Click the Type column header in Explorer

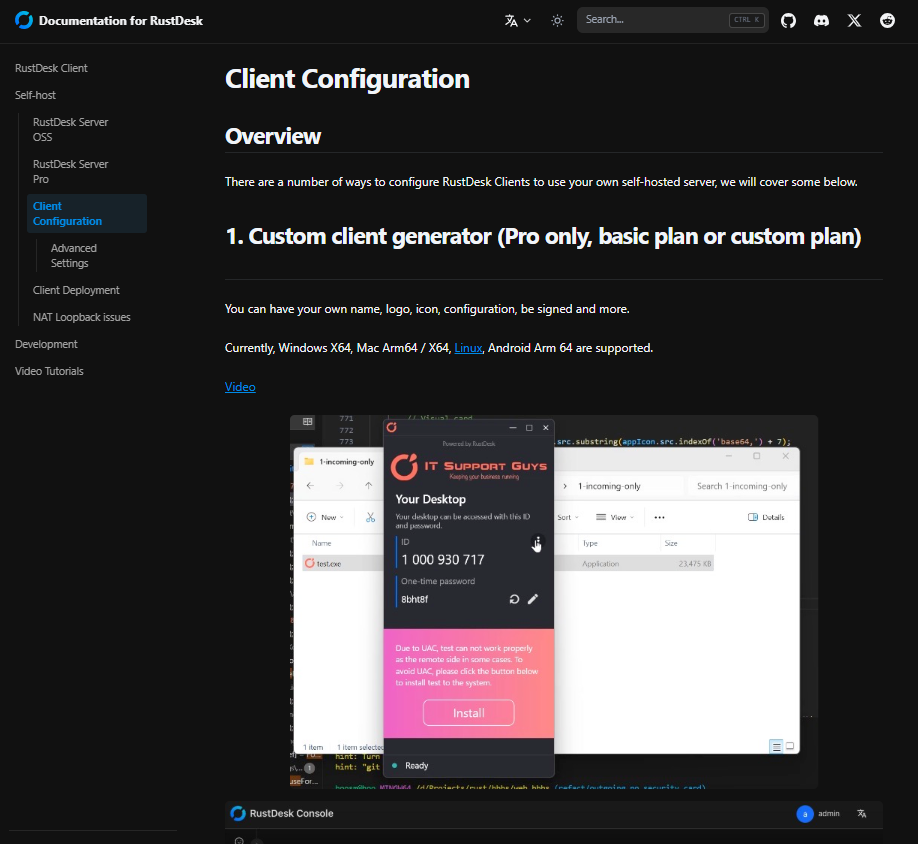point(590,543)
